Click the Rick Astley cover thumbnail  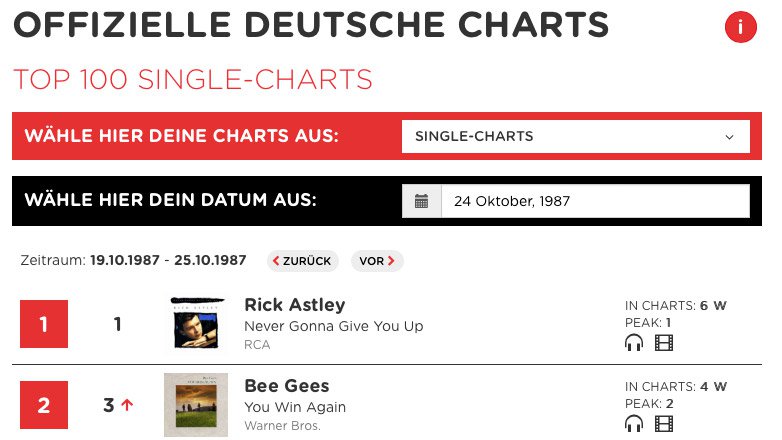point(196,323)
